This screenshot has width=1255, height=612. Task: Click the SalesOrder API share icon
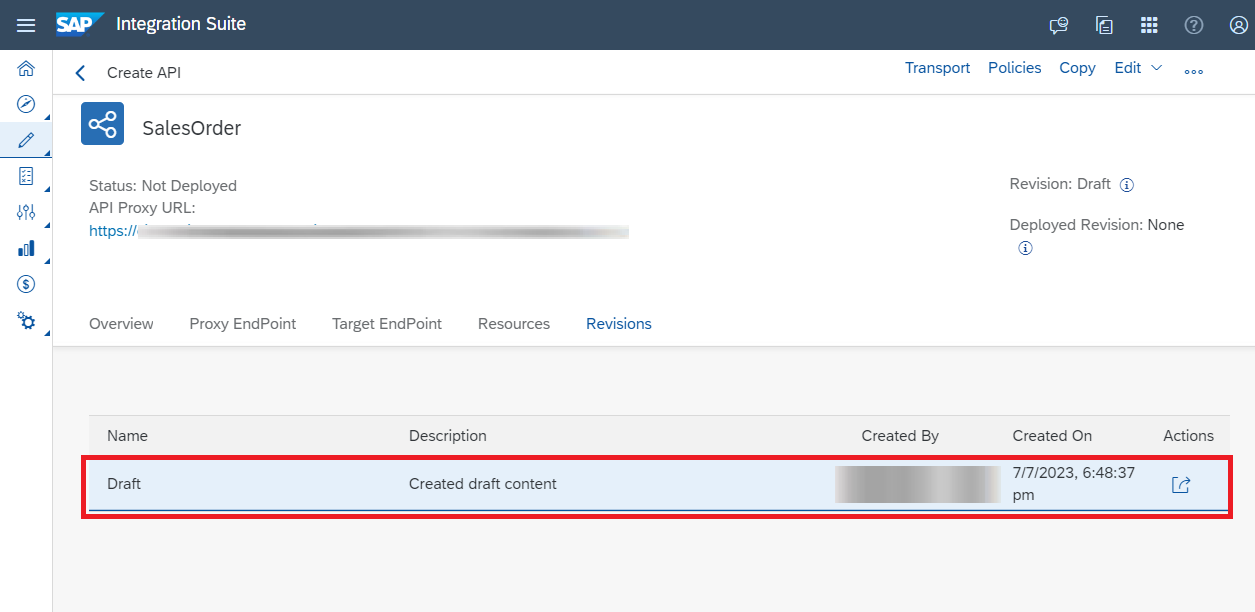(x=103, y=124)
